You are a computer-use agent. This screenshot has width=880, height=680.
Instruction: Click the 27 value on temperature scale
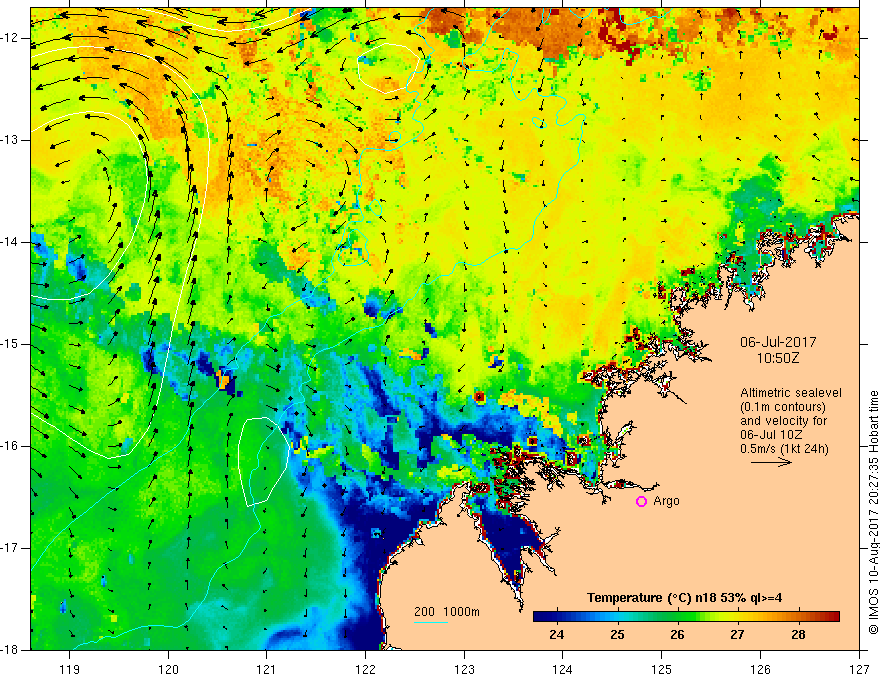(737, 635)
